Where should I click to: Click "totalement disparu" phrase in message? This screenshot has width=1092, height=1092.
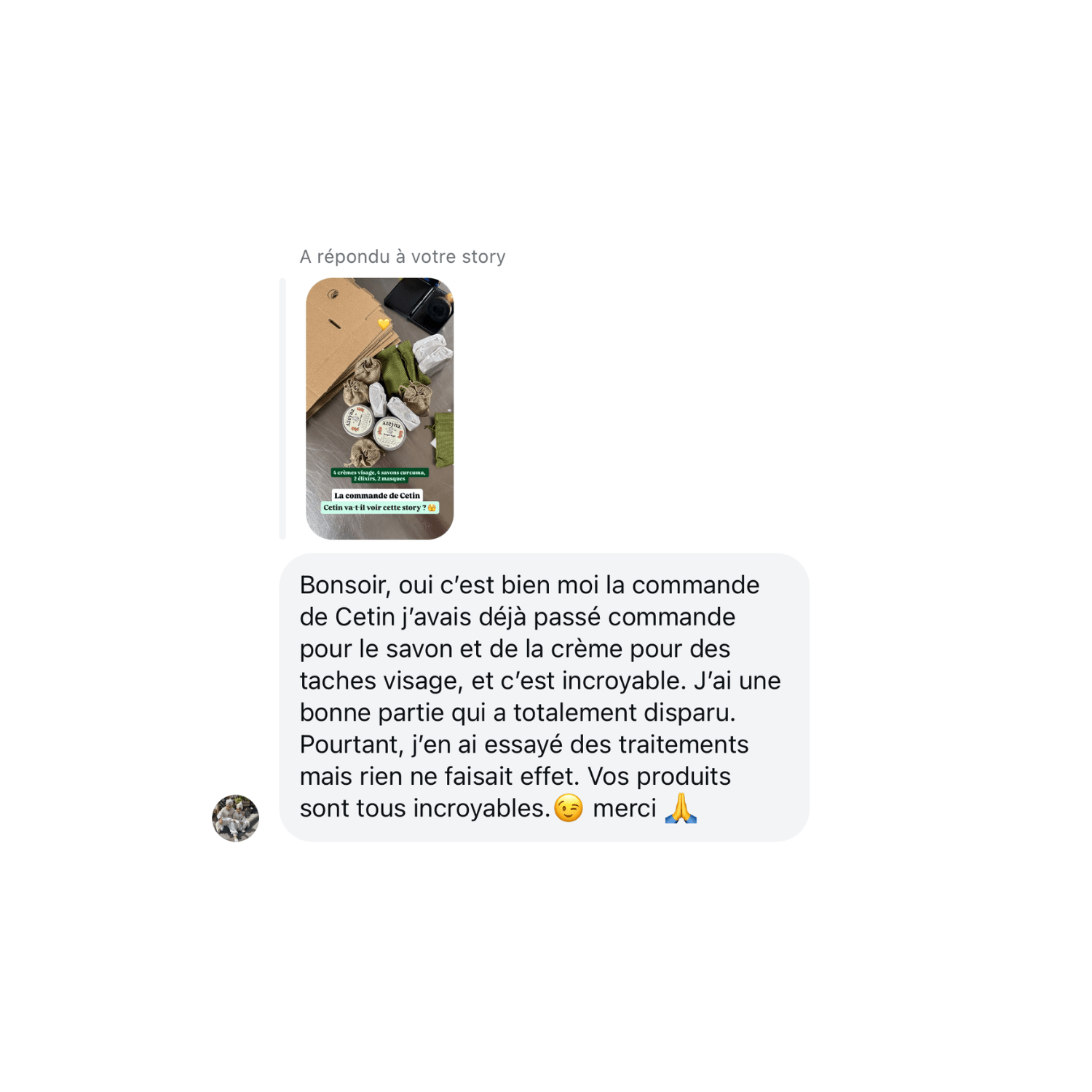(x=624, y=712)
